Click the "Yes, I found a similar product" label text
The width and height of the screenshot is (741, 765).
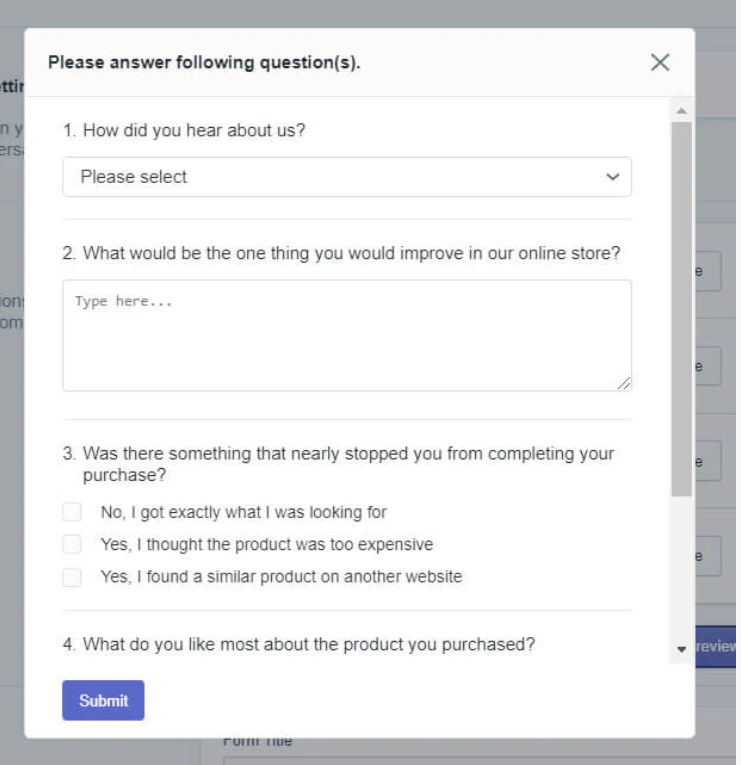point(281,577)
